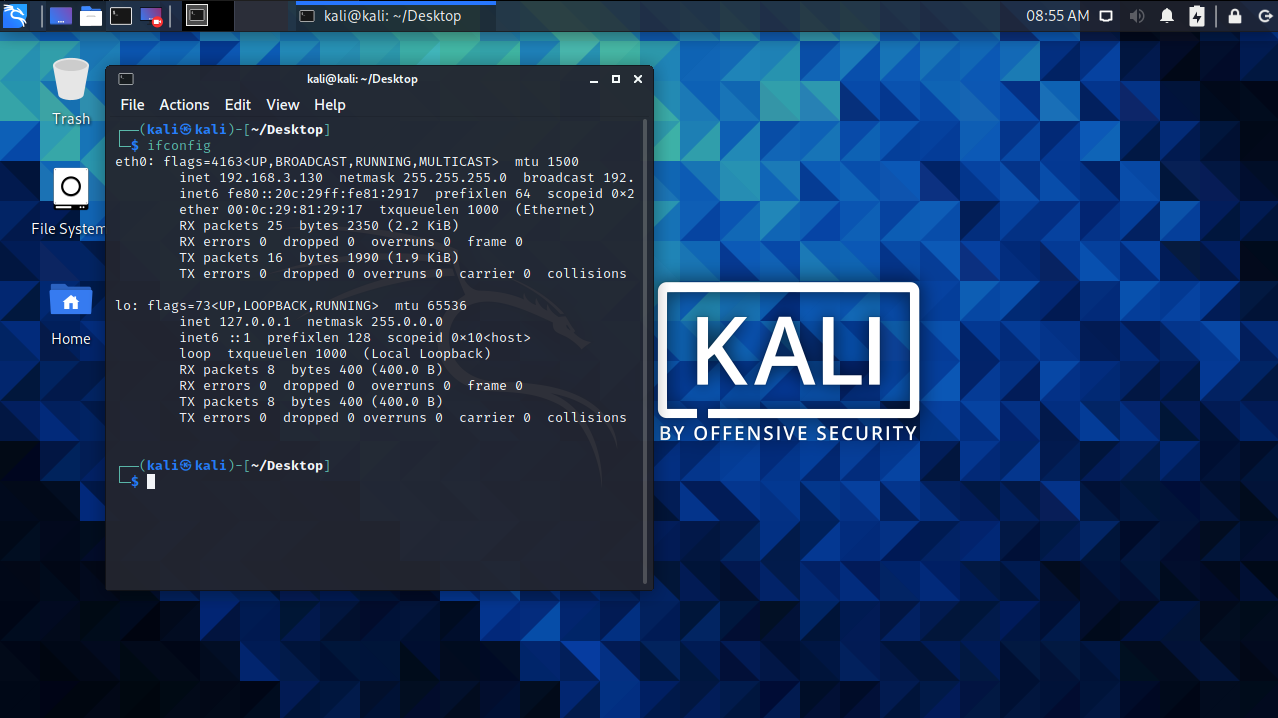The height and width of the screenshot is (718, 1278).
Task: Select the File System desktop icon
Action: pyautogui.click(x=70, y=202)
